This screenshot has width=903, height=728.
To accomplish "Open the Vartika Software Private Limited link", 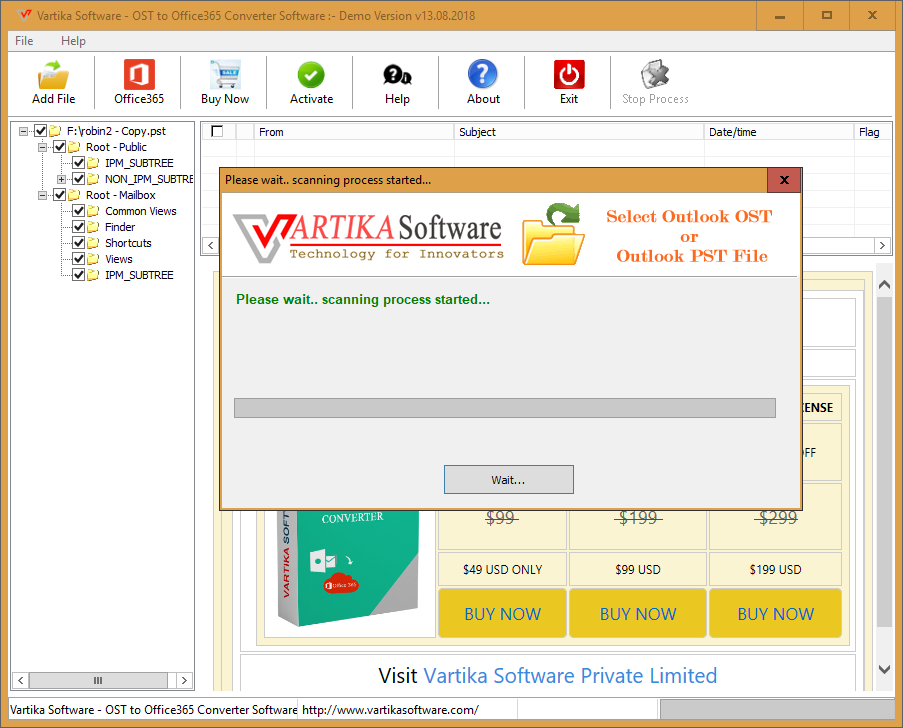I will [570, 676].
